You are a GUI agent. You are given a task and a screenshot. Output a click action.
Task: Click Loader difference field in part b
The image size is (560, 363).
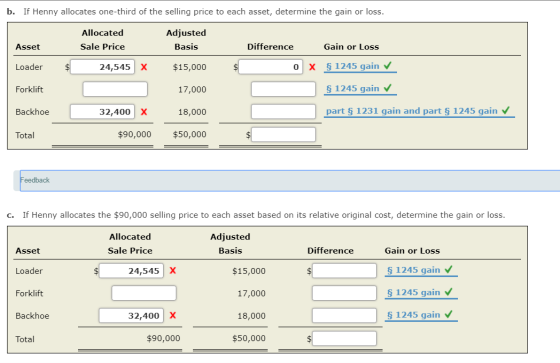pyautogui.click(x=270, y=67)
